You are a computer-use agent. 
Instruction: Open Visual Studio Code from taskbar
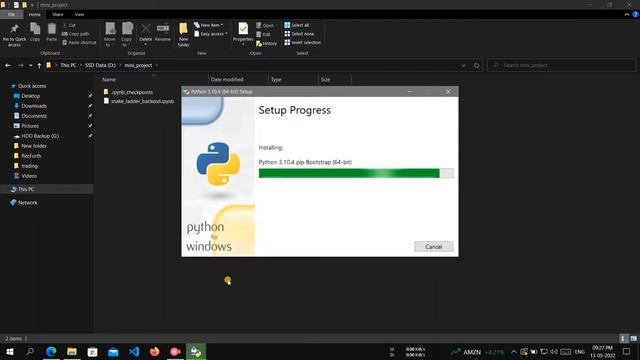coord(134,351)
